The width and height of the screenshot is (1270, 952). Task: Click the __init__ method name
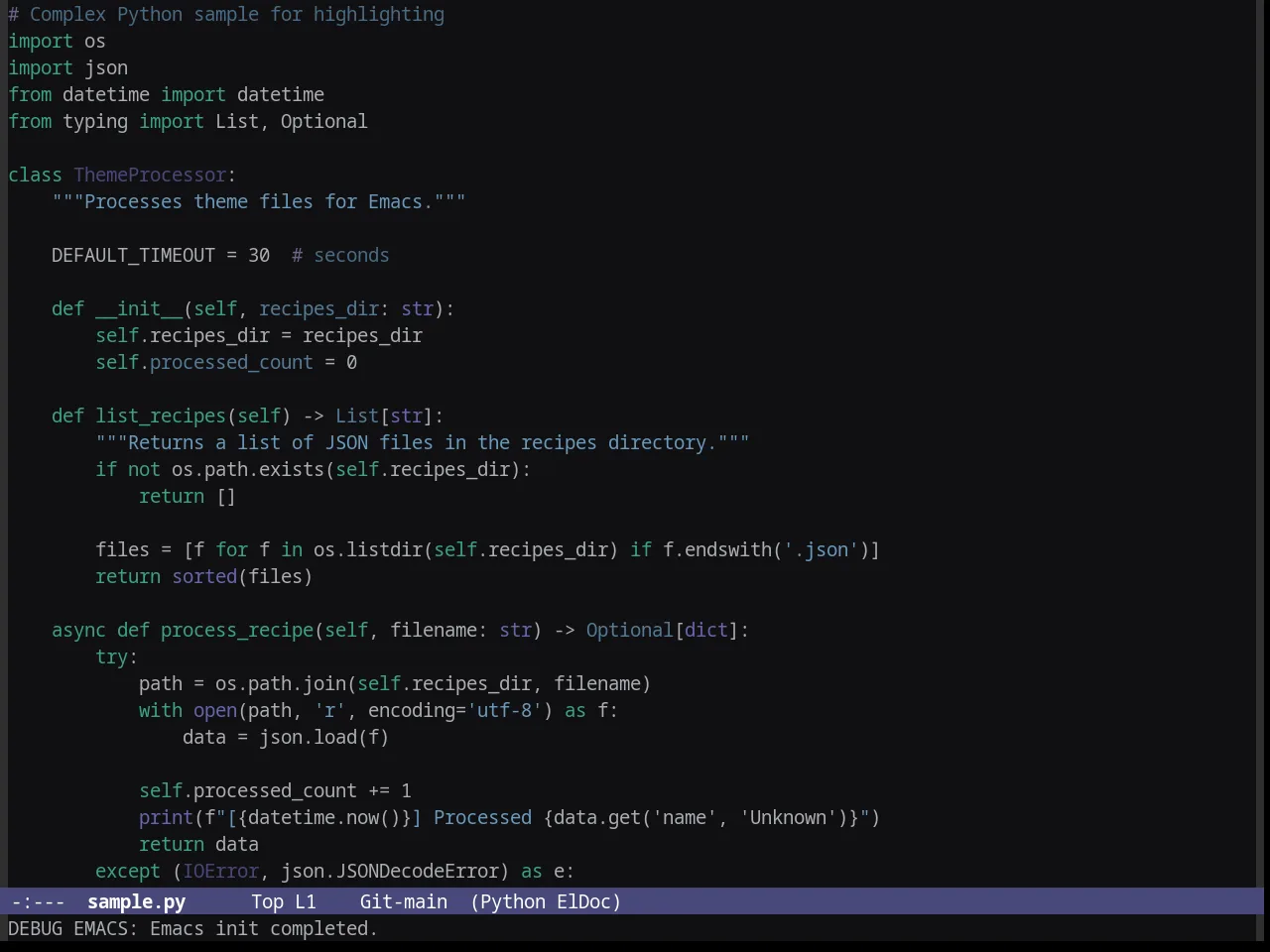(x=139, y=308)
